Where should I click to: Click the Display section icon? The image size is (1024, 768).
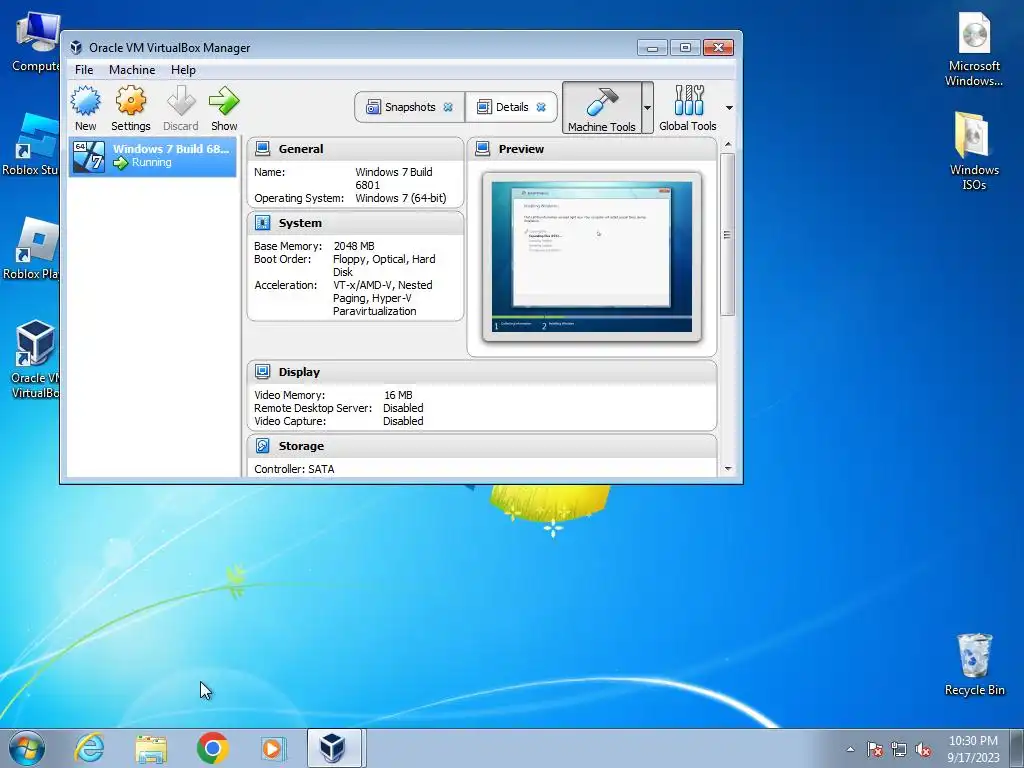263,372
